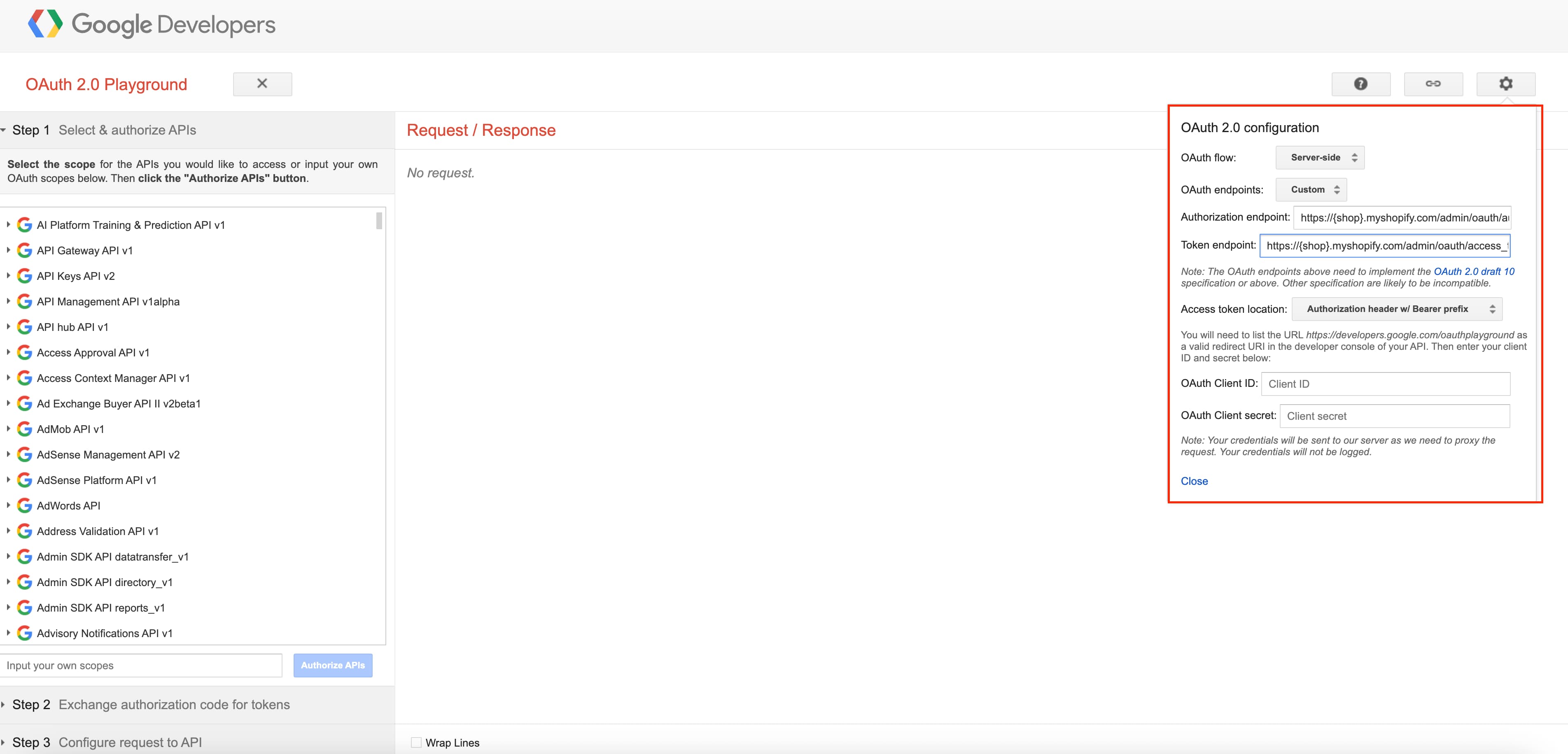Click the Google icon for Advisory Notifications API v1
This screenshot has height=754, width=1568.
coord(24,633)
